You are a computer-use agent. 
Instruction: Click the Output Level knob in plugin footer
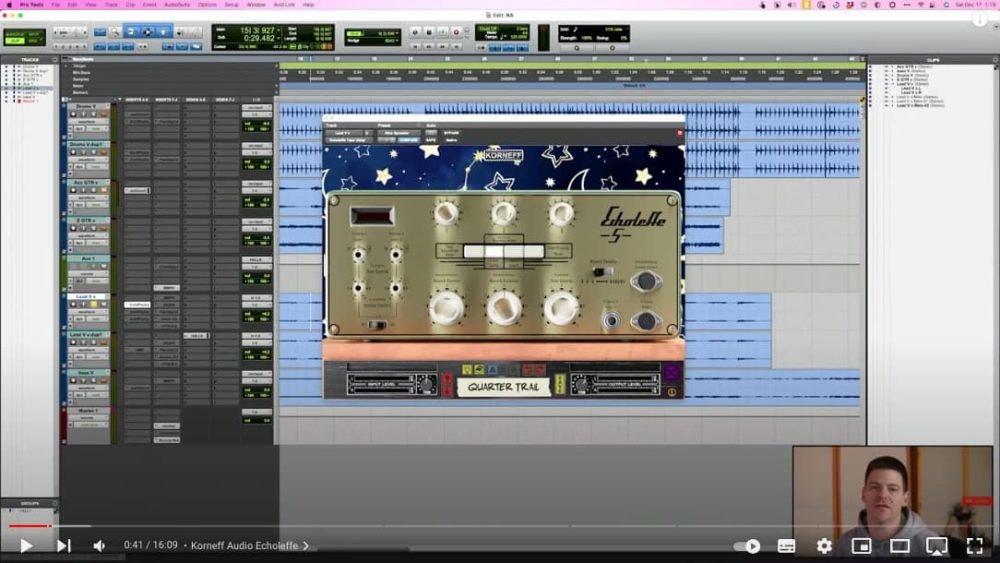[x=580, y=384]
